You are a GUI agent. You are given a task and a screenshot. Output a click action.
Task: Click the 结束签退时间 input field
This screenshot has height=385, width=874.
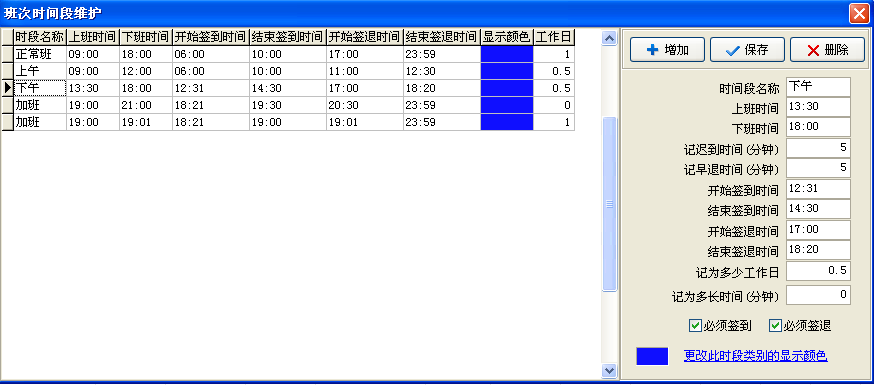click(x=818, y=250)
